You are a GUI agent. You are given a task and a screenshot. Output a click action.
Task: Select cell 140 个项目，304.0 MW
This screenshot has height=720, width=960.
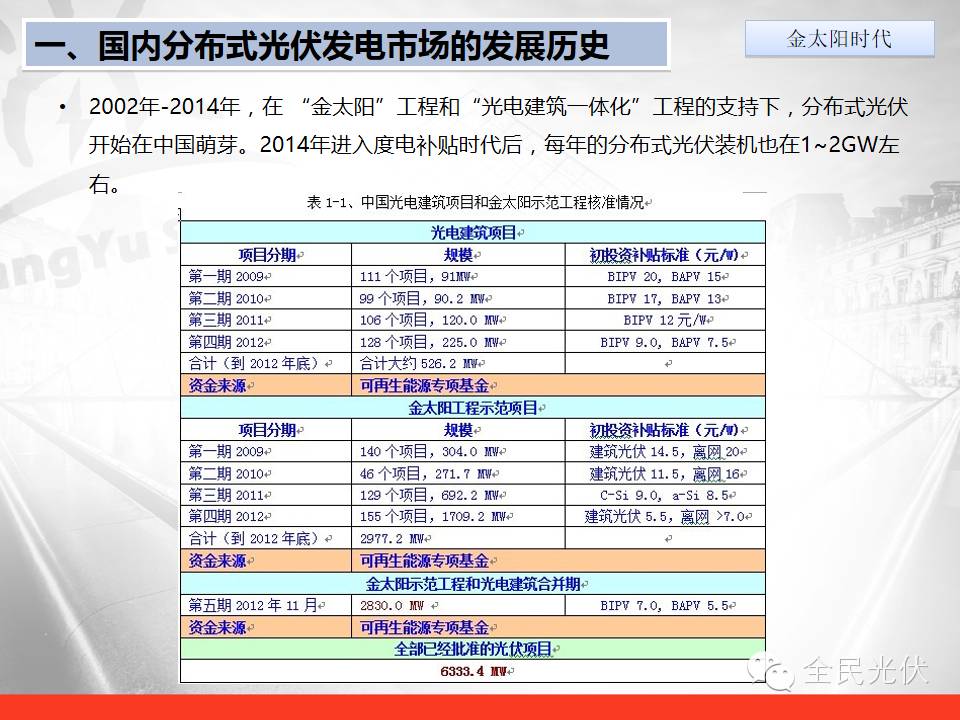458,452
